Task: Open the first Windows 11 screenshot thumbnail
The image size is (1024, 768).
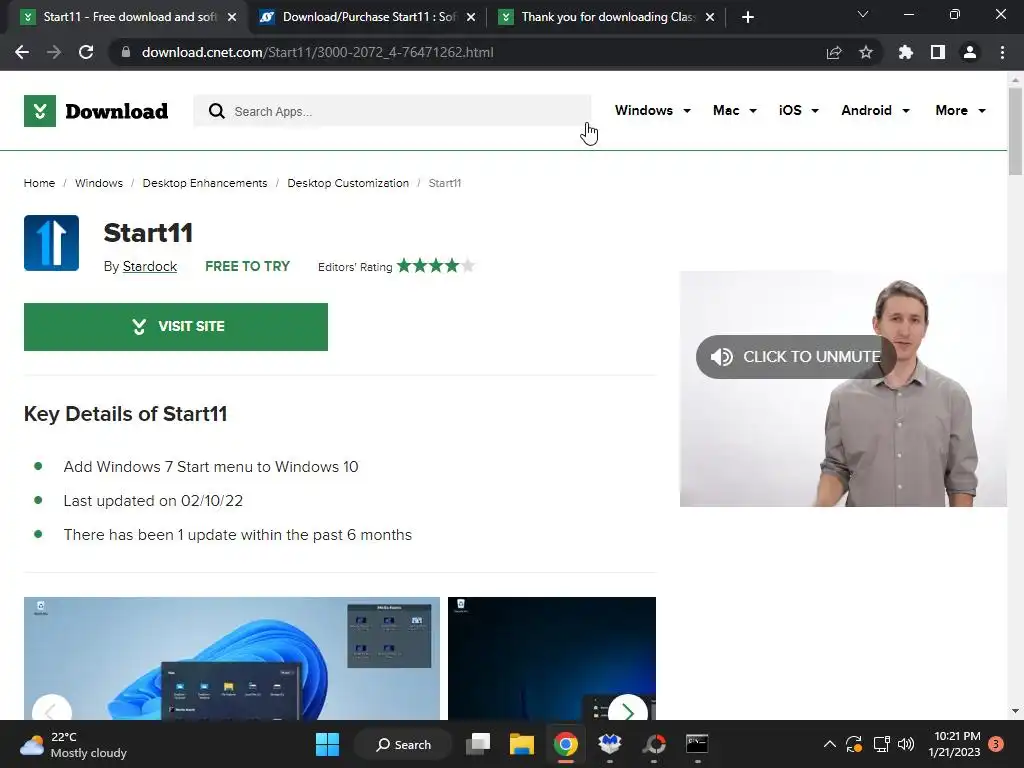Action: point(232,658)
